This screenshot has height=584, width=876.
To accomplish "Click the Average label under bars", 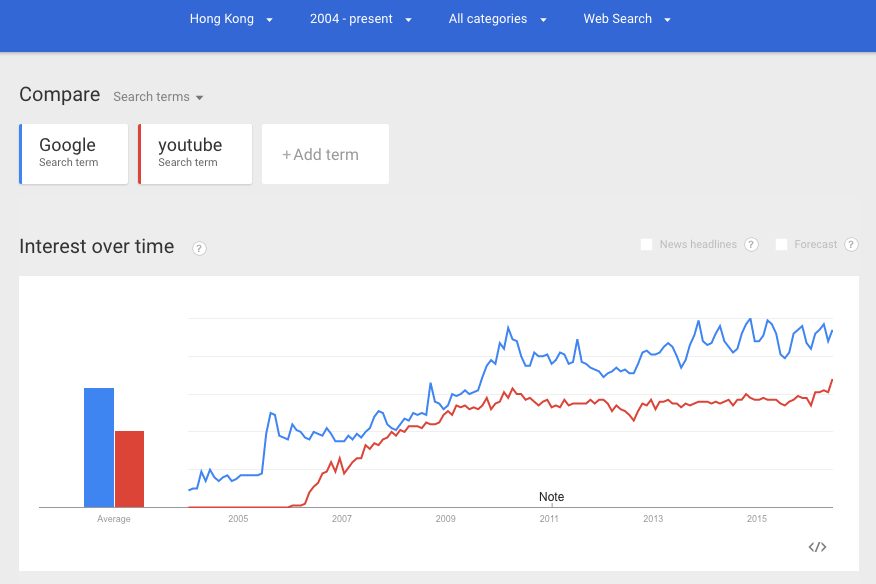I will (x=114, y=519).
